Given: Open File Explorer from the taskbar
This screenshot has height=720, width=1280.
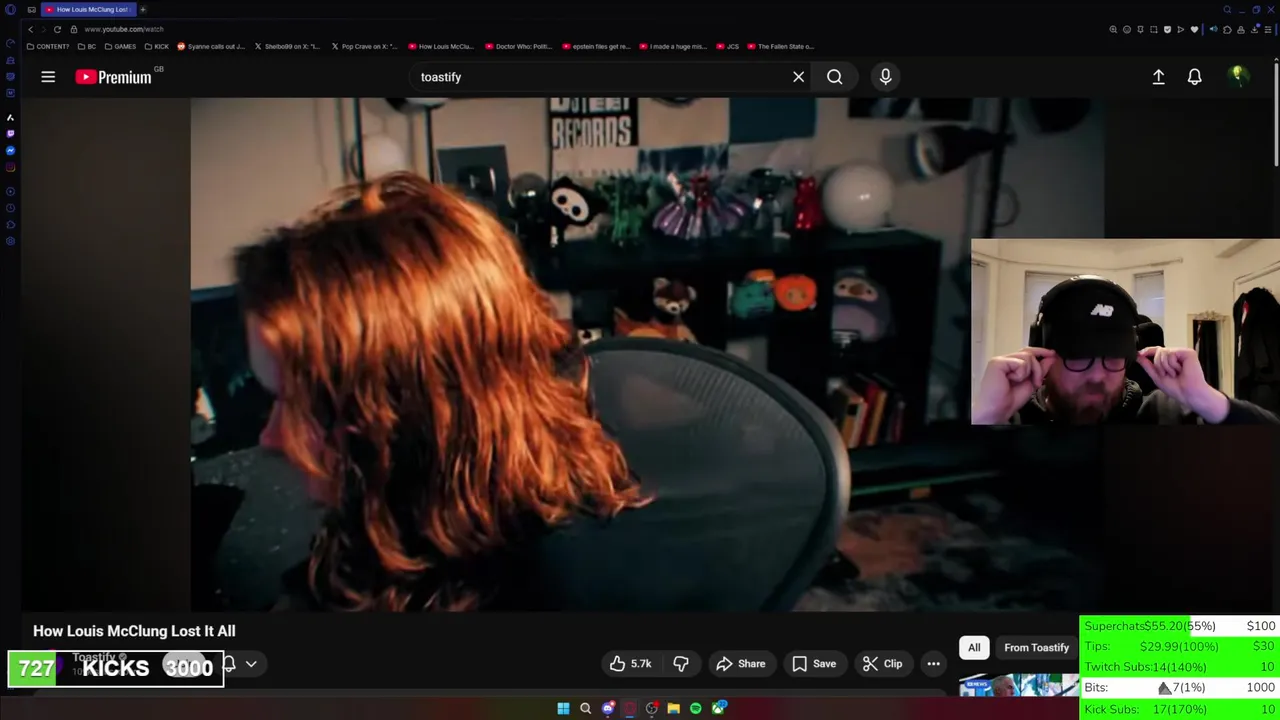Looking at the screenshot, I should (x=673, y=709).
